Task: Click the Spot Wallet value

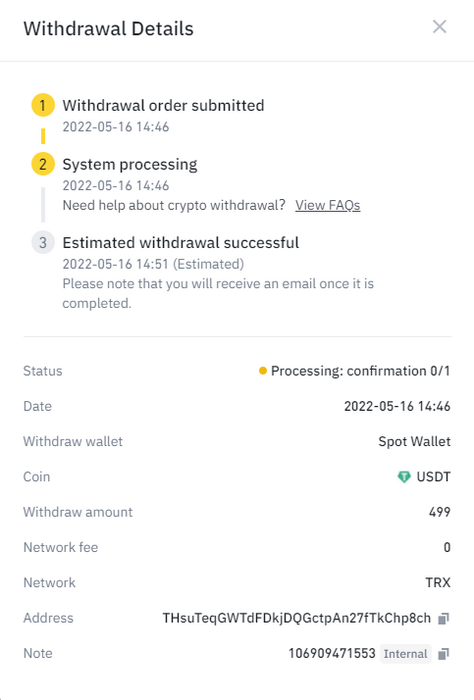Action: pos(414,442)
